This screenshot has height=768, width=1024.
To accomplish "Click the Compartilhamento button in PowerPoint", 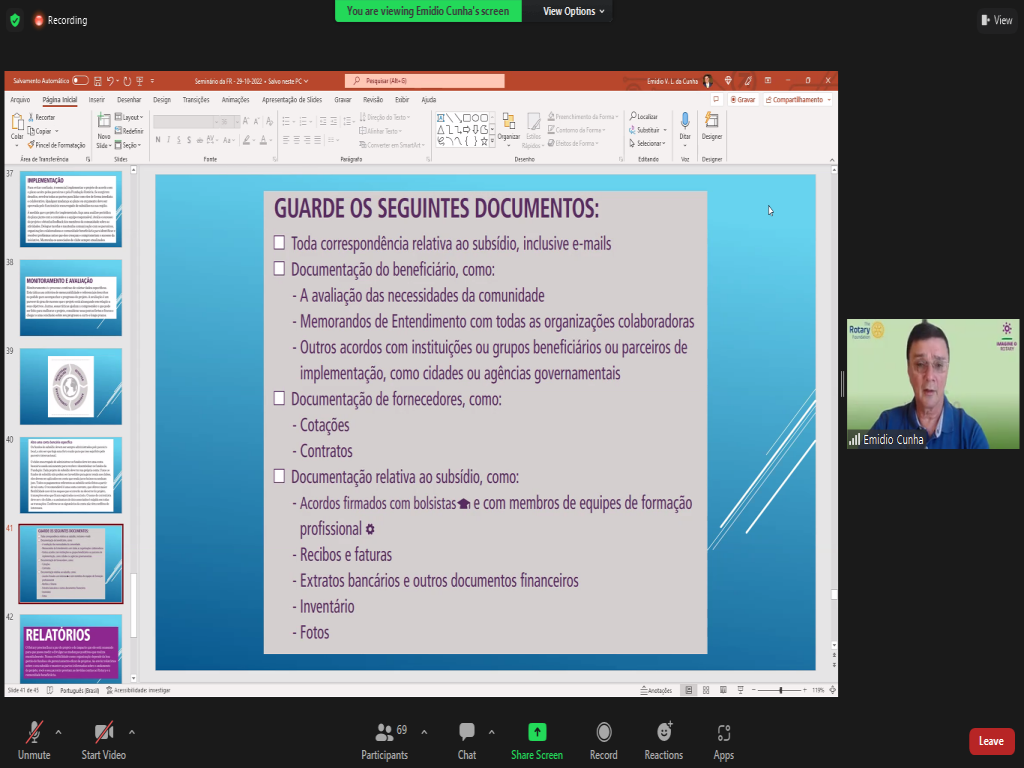I will [x=797, y=100].
